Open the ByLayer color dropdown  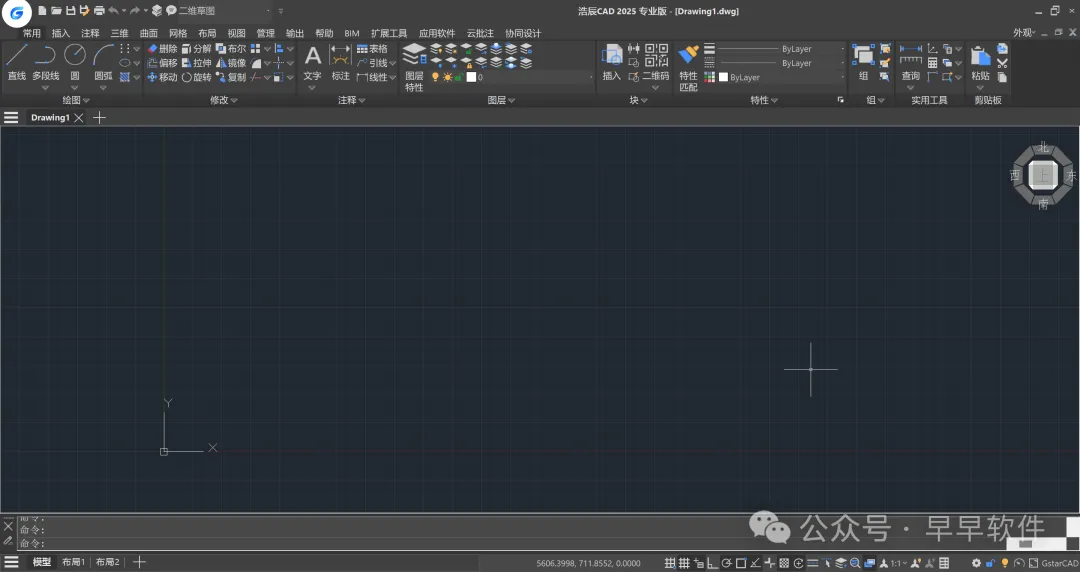(781, 77)
